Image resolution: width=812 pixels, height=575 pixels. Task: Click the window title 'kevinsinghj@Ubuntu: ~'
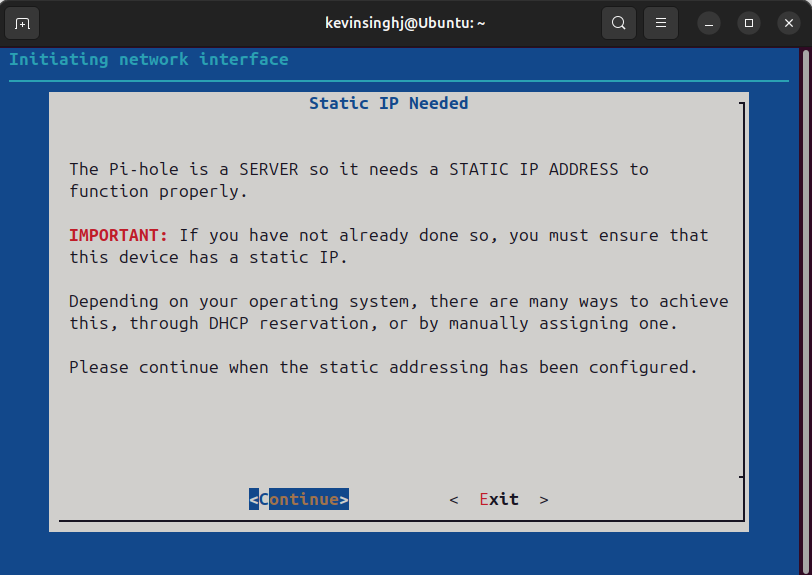(x=405, y=23)
